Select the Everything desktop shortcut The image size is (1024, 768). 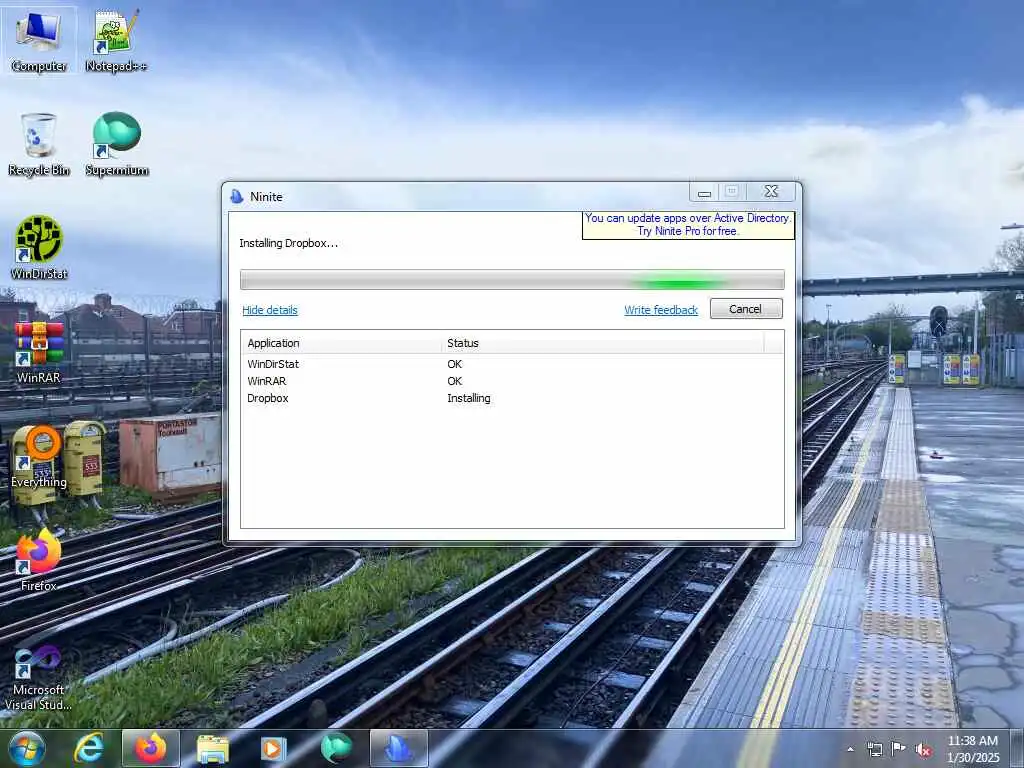pos(39,456)
